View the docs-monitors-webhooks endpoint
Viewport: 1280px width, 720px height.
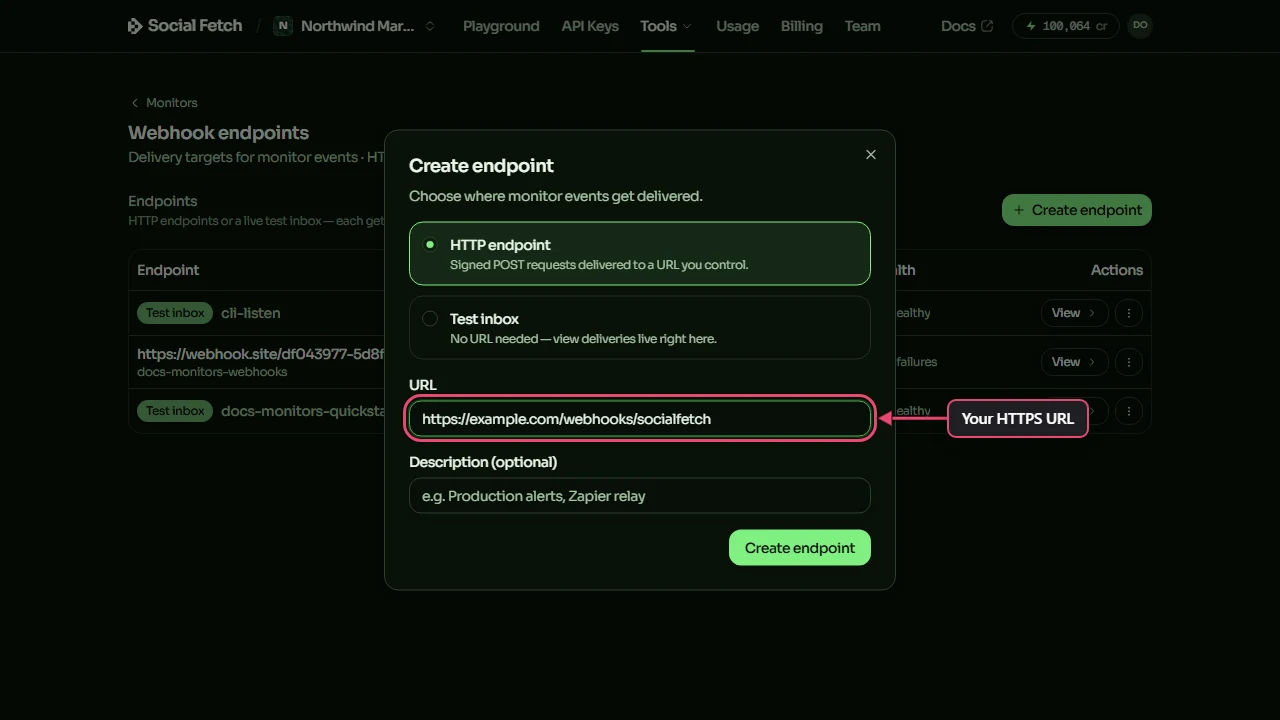1075,362
